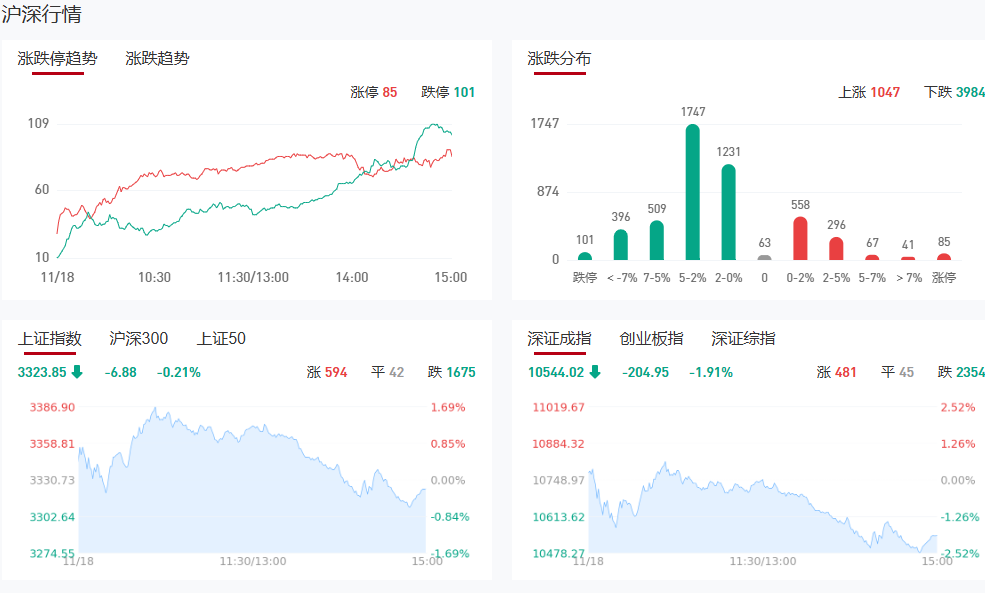The image size is (985, 593).
Task: Switch to the 涨跌趋势 tab
Action: [x=157, y=58]
